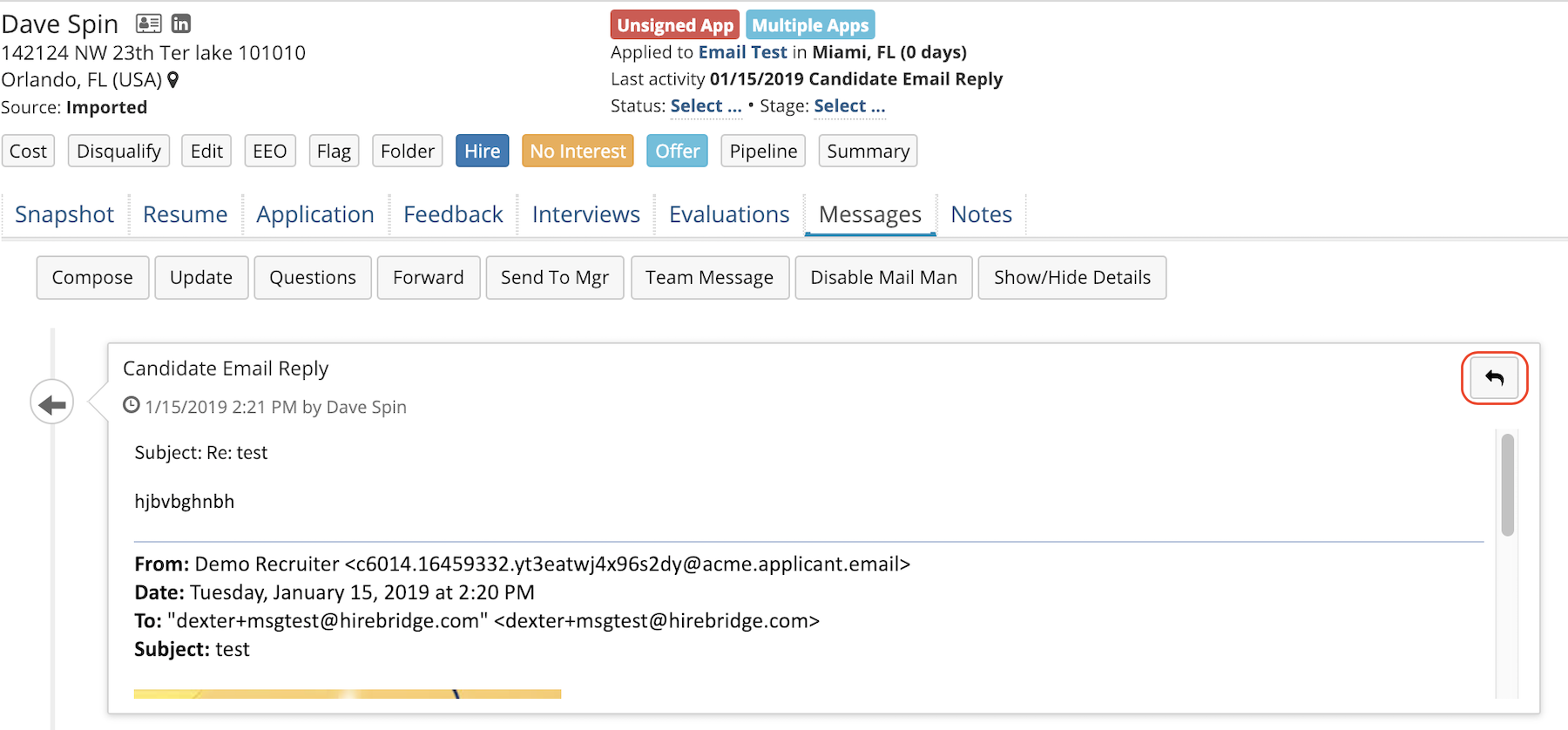Viewport: 1568px width, 730px height.
Task: Expand the Stage Select dropdown
Action: click(x=849, y=106)
